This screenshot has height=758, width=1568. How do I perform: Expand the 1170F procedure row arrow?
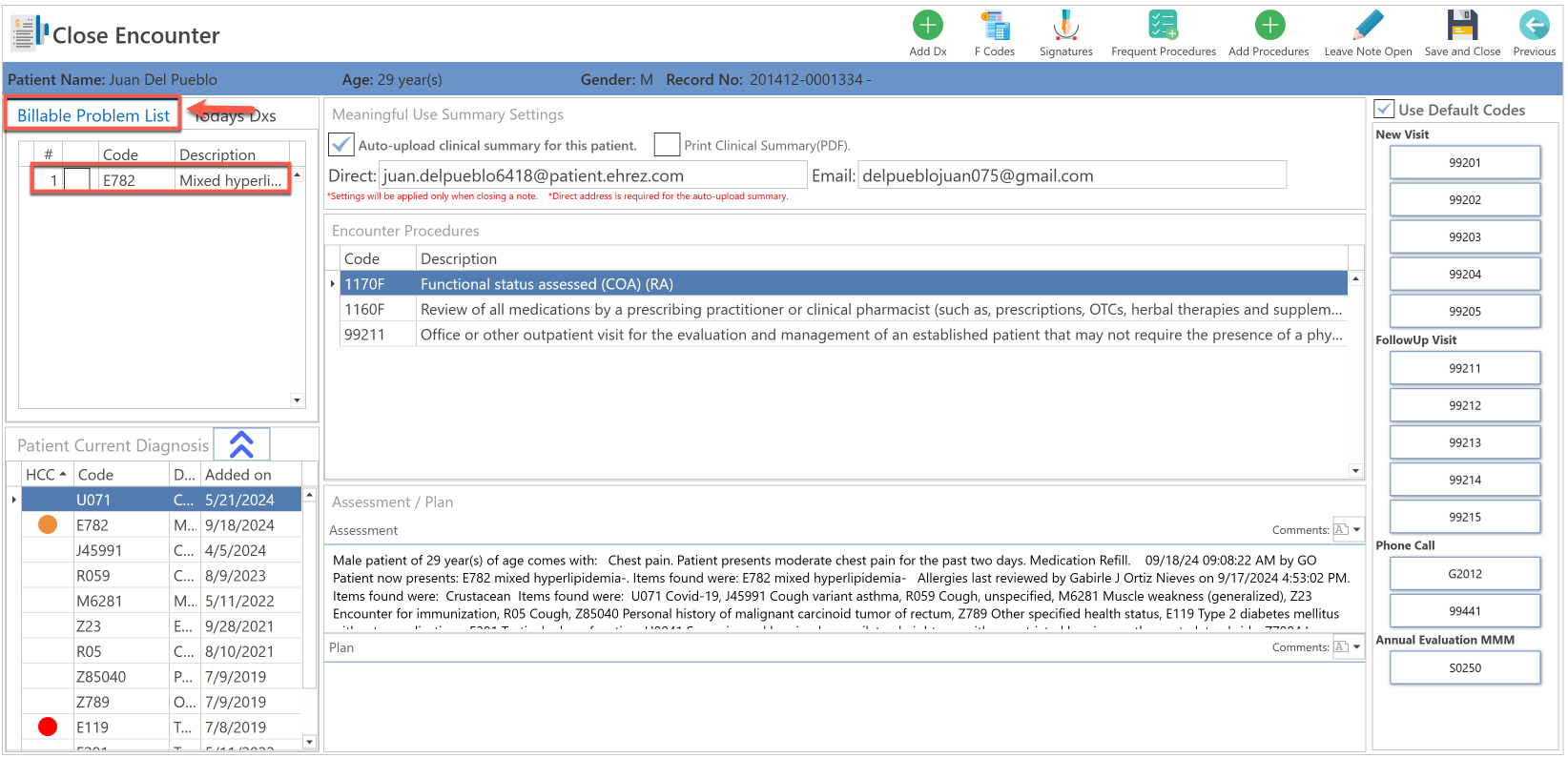click(332, 284)
